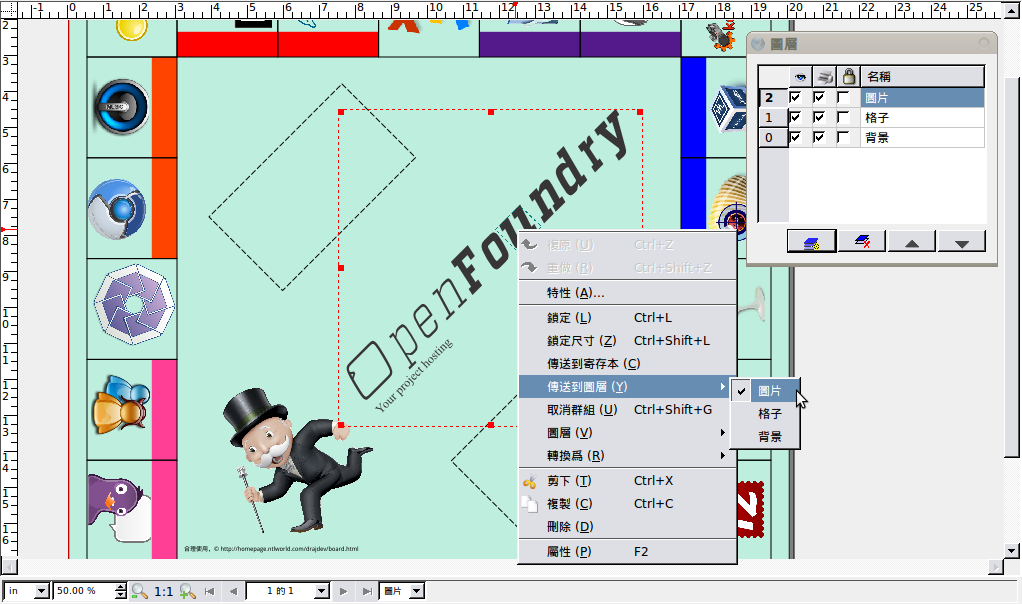
Task: Select the purple Pidgin bird image
Action: (x=120, y=508)
